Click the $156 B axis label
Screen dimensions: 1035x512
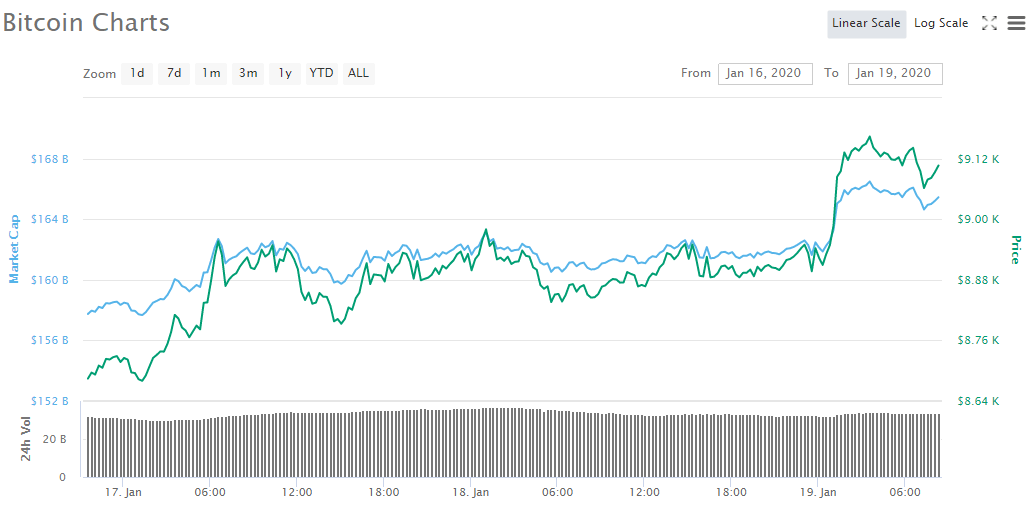pyautogui.click(x=50, y=340)
